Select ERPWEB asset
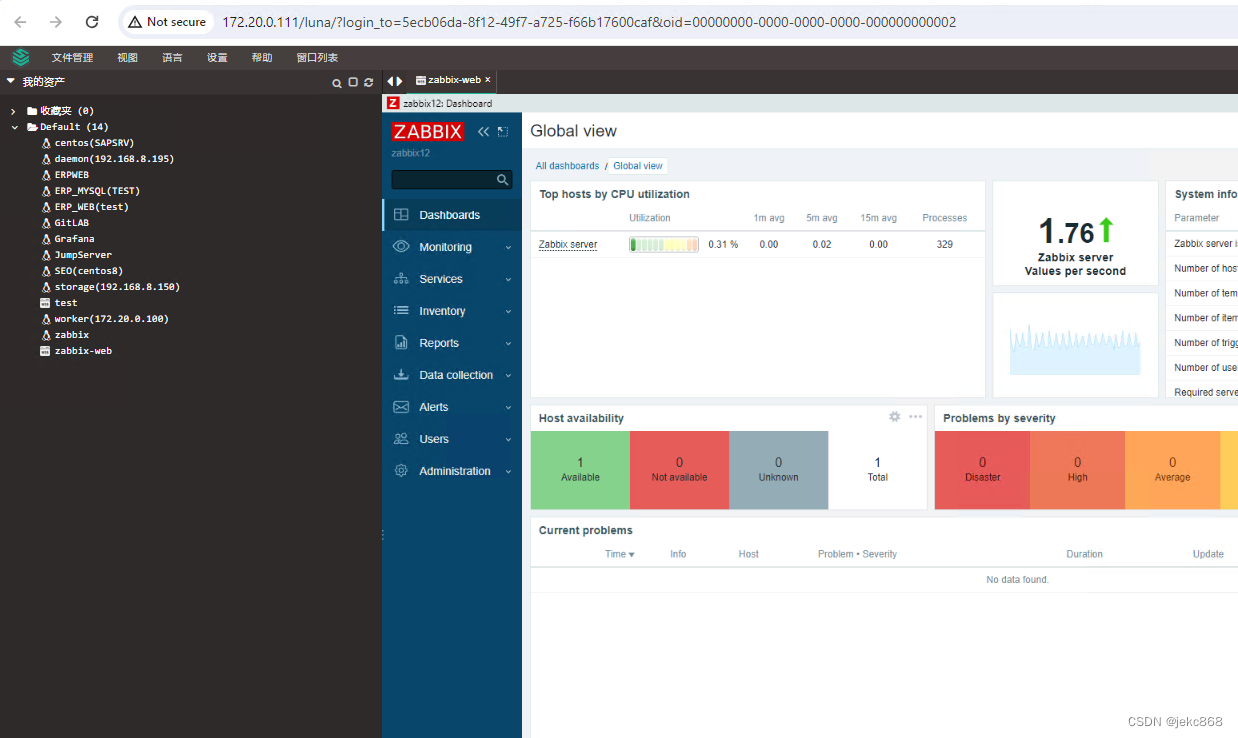The height and width of the screenshot is (738, 1238). tap(71, 175)
